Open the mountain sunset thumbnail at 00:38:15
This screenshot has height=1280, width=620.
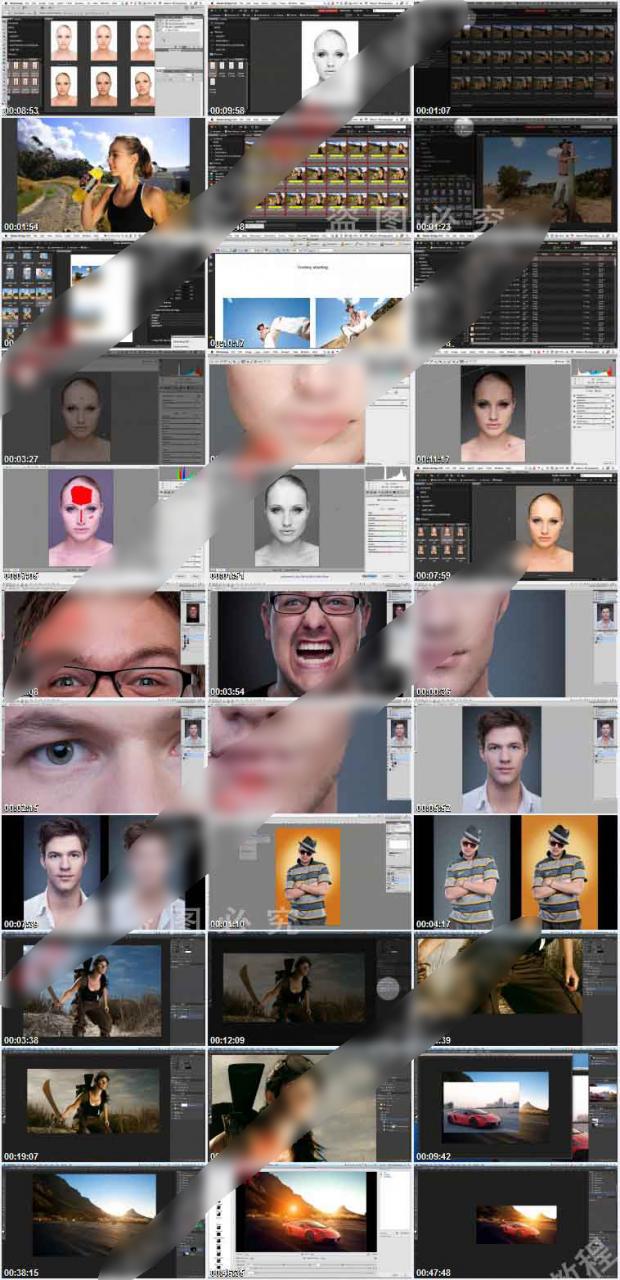[x=103, y=1222]
